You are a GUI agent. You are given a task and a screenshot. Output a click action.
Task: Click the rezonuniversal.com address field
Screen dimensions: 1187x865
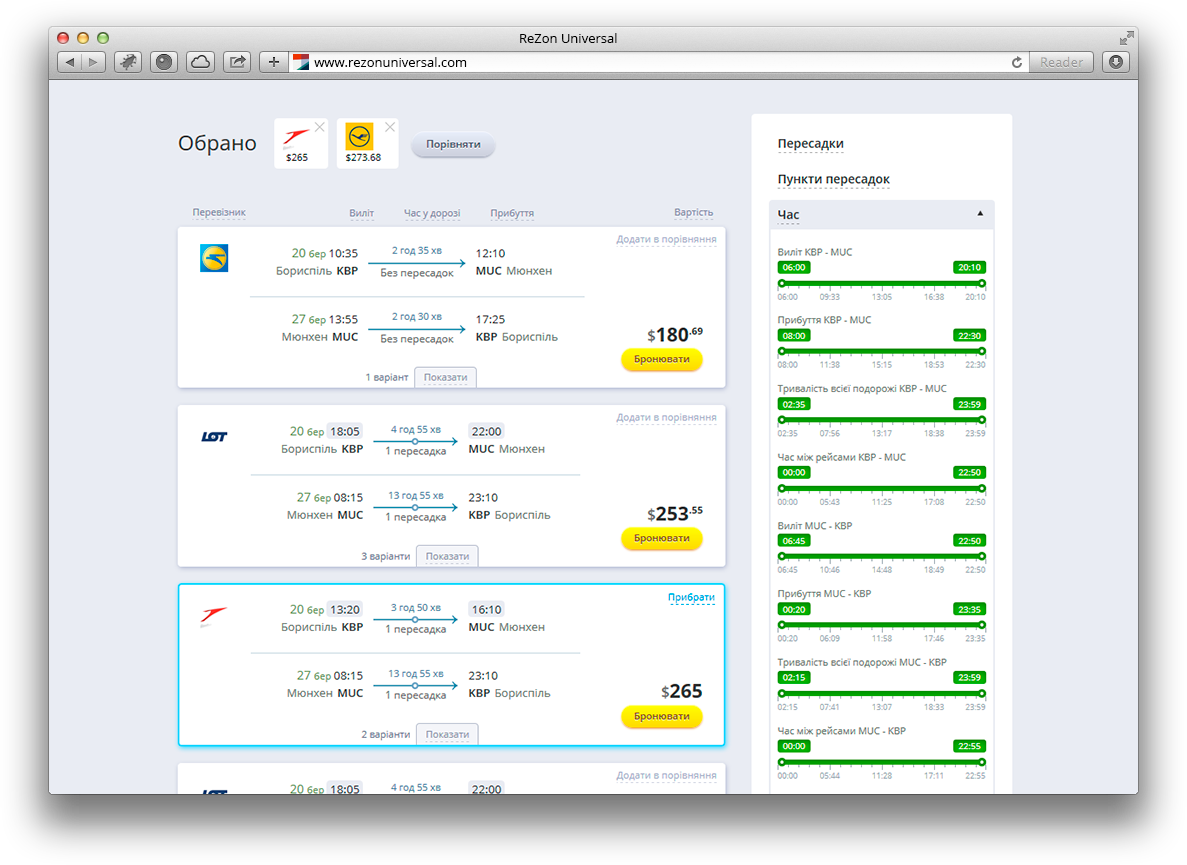651,62
